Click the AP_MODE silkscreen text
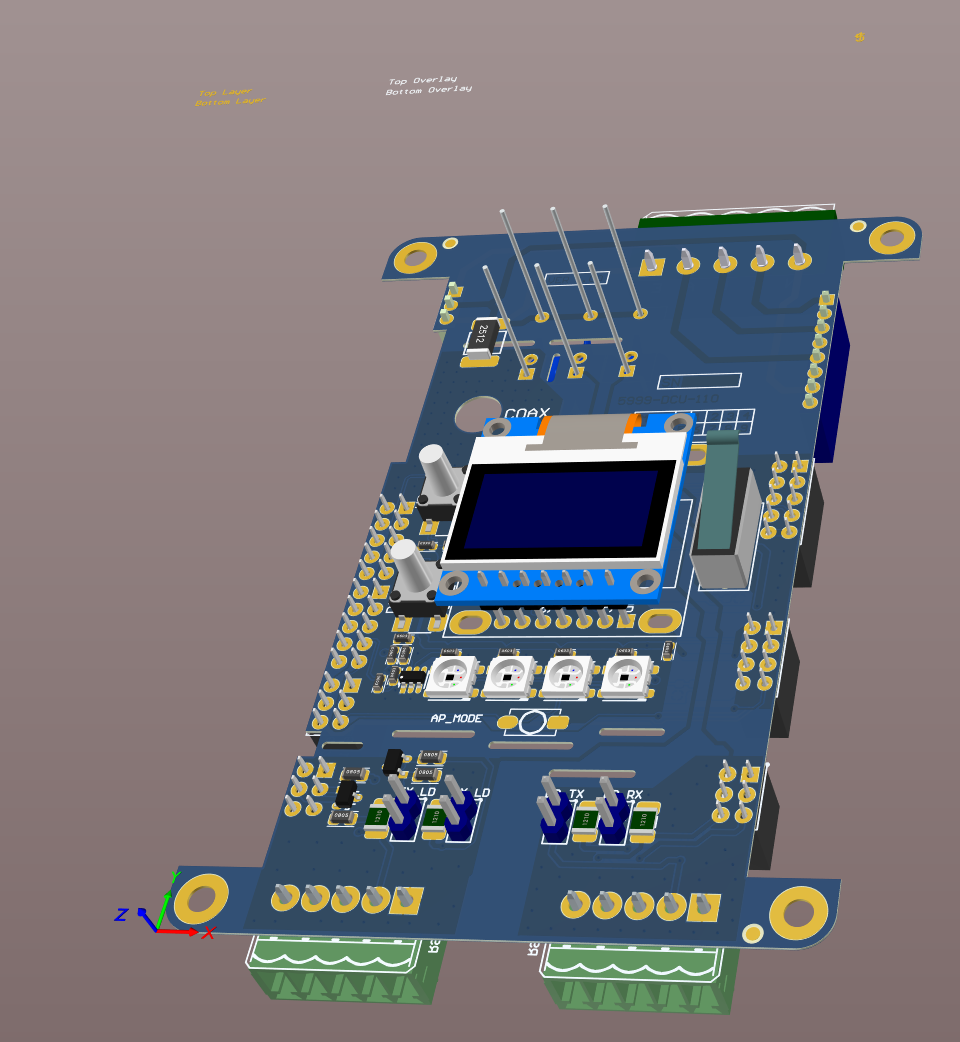The width and height of the screenshot is (960, 1042). [456, 718]
